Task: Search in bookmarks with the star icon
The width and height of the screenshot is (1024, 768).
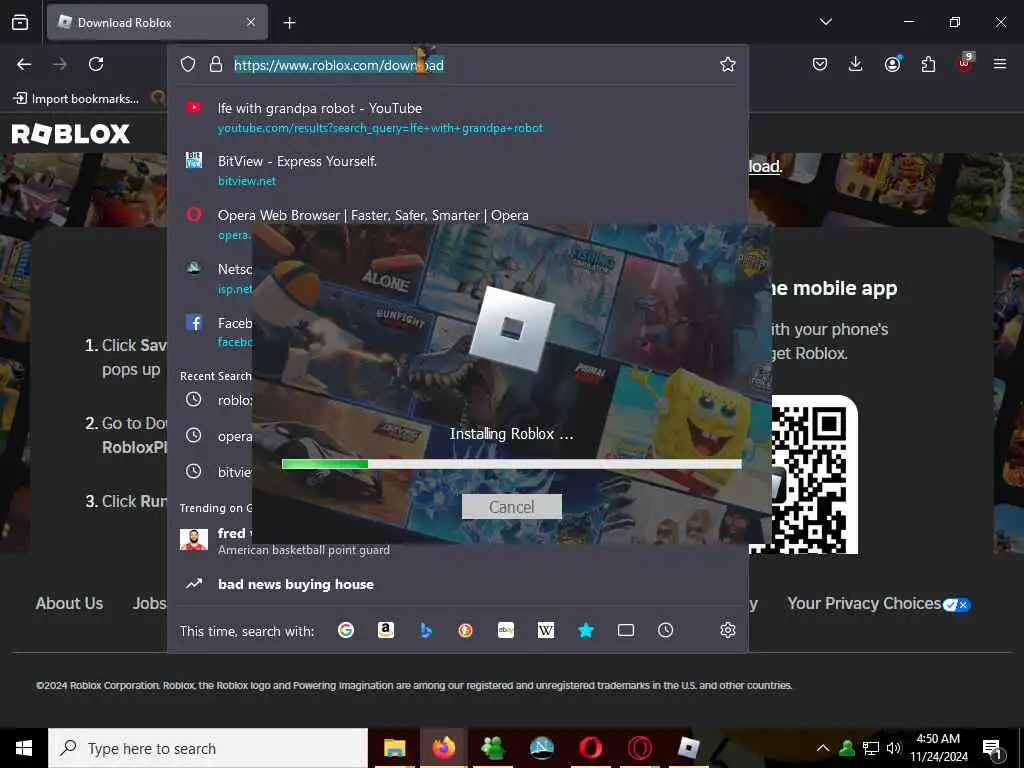Action: [586, 630]
